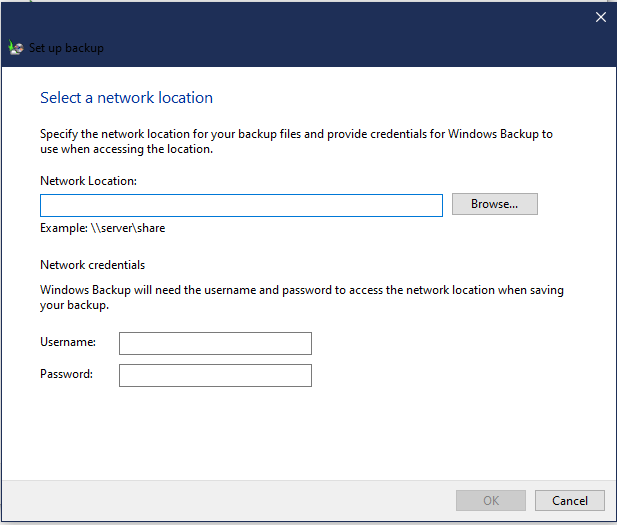Click the "Username:" label
This screenshot has width=617, height=525.
click(x=68, y=342)
